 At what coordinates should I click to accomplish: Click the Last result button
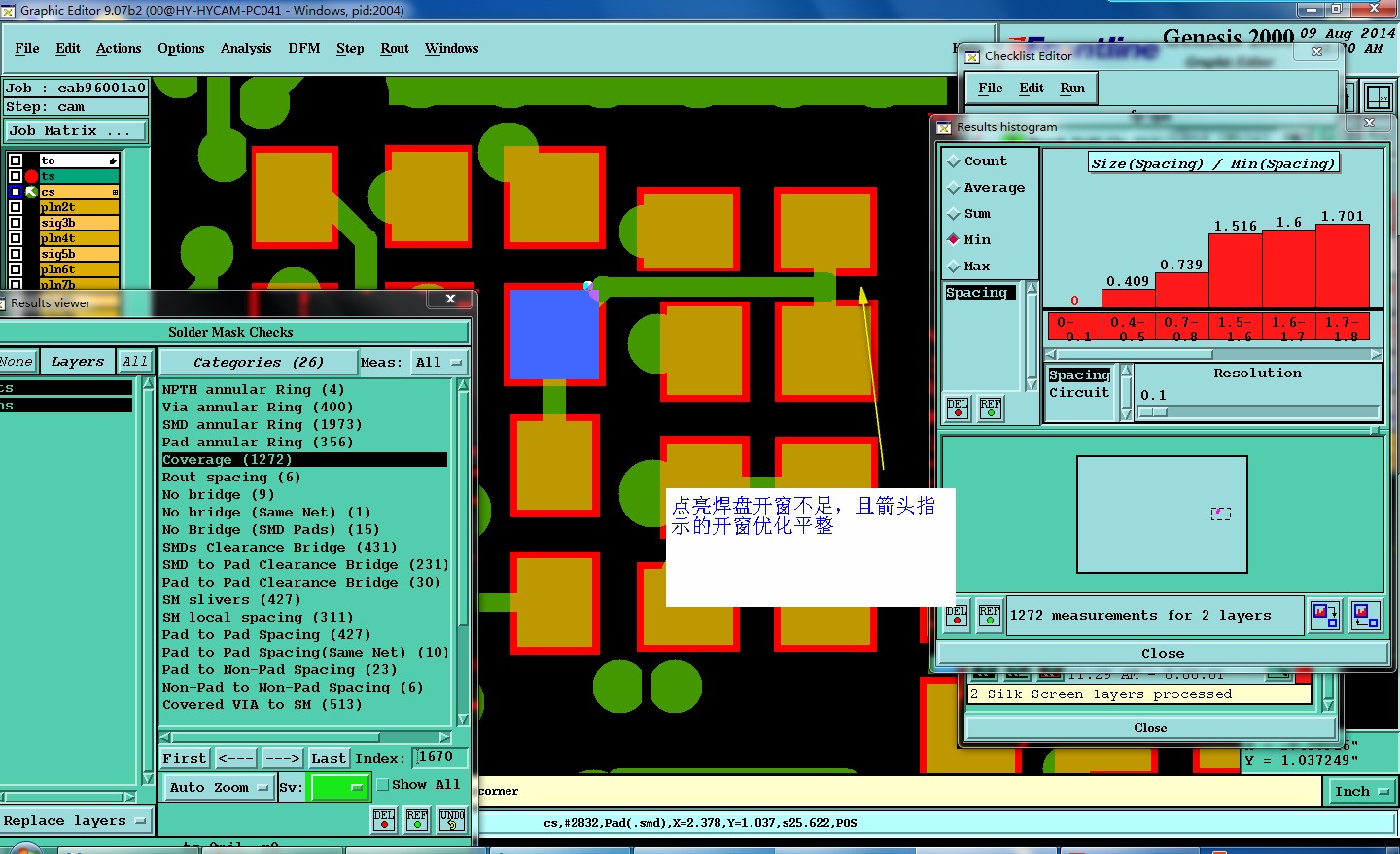(329, 759)
